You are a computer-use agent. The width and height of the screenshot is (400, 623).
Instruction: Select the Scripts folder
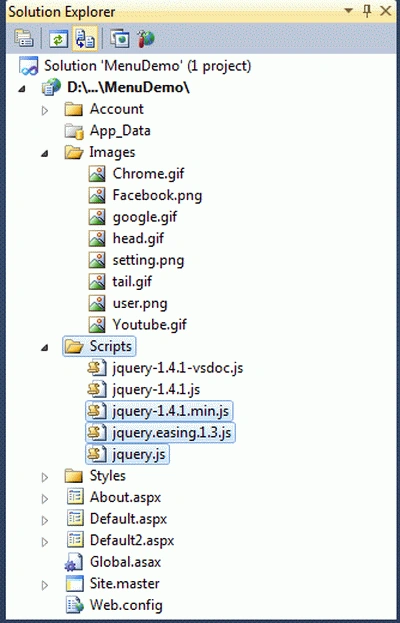tap(99, 346)
